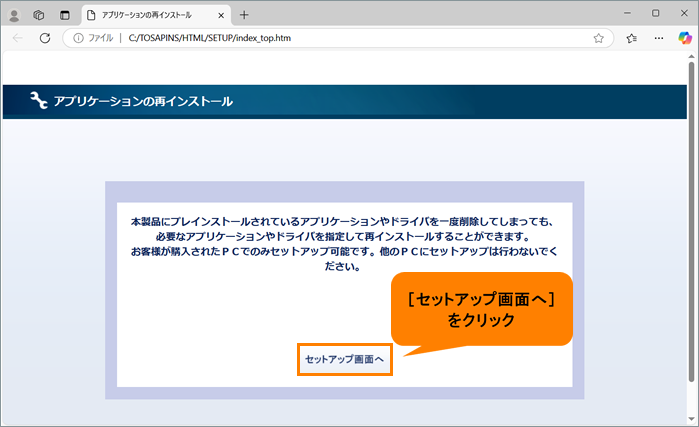699x427 pixels.
Task: Open the workspaces icon in title bar
Action: (39, 15)
